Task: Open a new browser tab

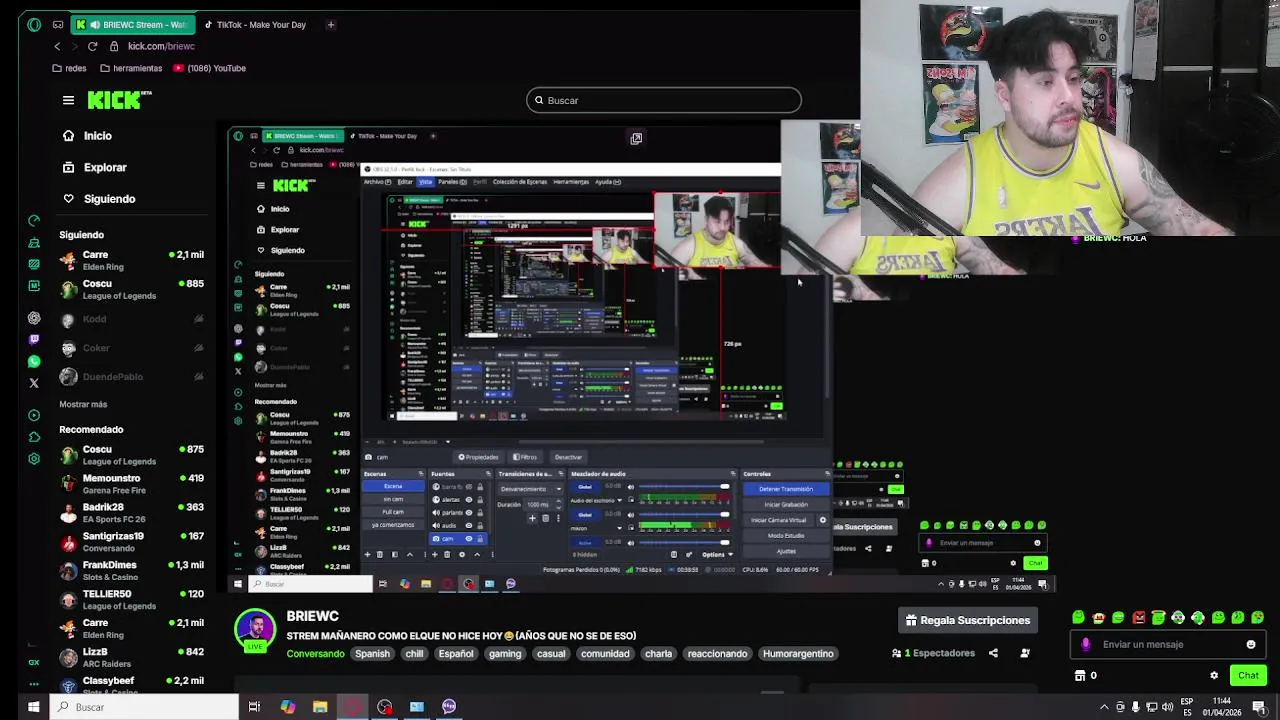Action: pos(330,24)
